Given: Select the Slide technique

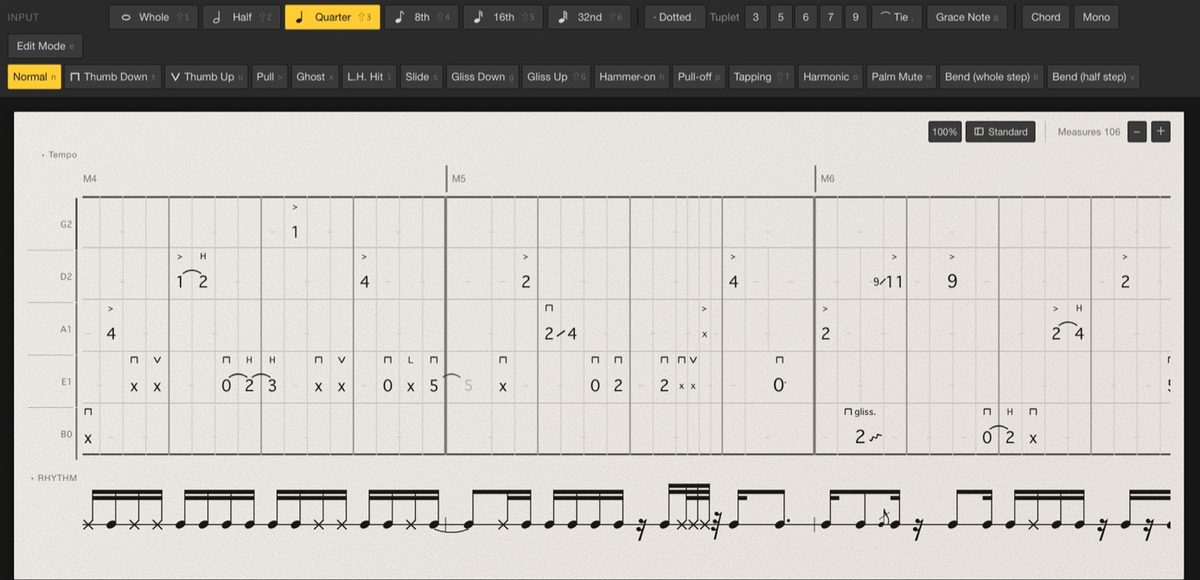Looking at the screenshot, I should click(421, 77).
